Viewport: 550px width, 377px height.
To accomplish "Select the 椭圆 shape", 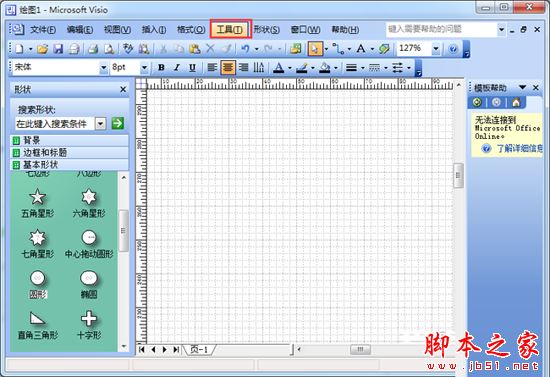I will [x=89, y=284].
